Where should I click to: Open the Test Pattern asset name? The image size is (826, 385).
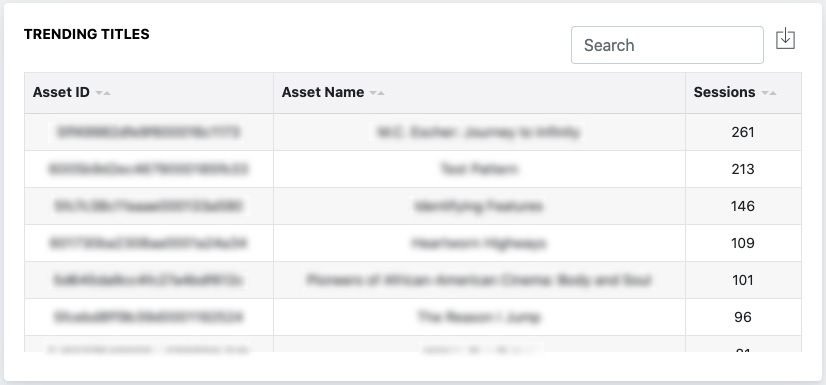[479, 169]
